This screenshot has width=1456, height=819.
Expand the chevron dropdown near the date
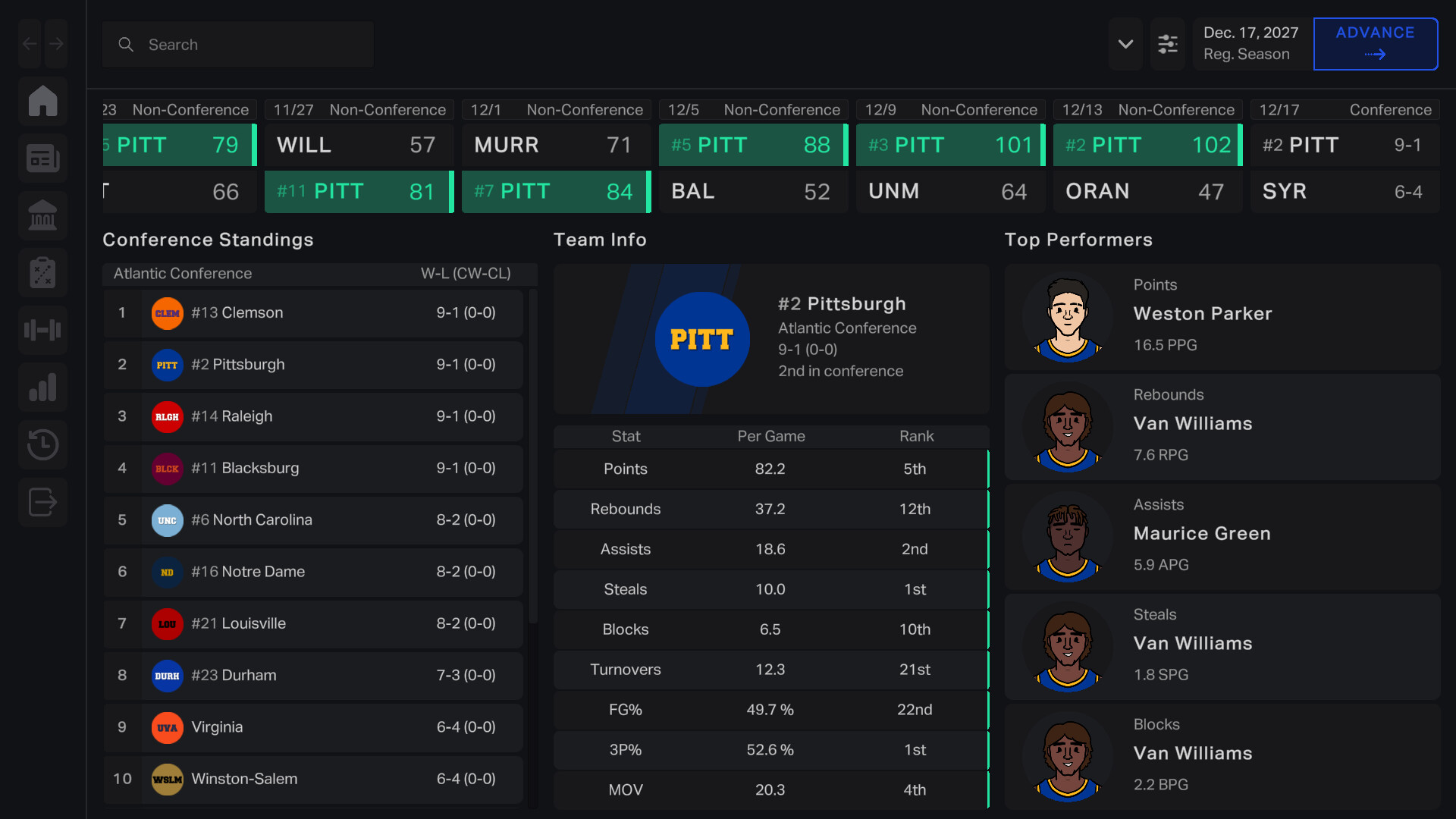coord(1125,44)
